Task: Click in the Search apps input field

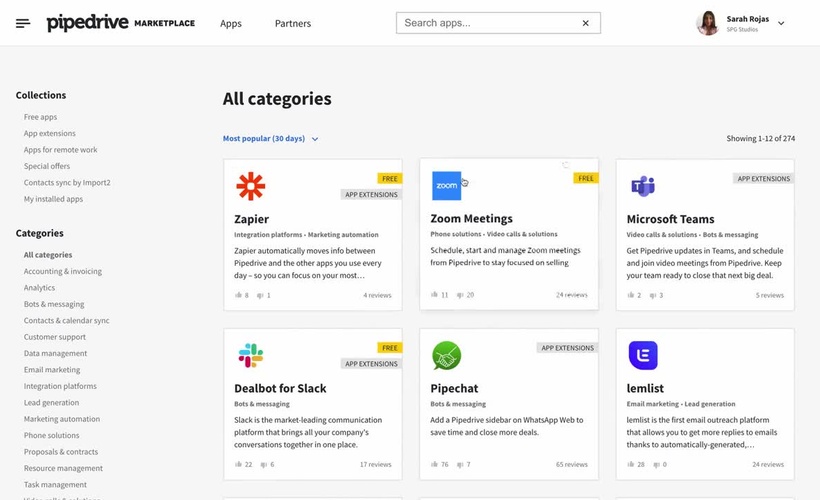Action: [x=485, y=23]
